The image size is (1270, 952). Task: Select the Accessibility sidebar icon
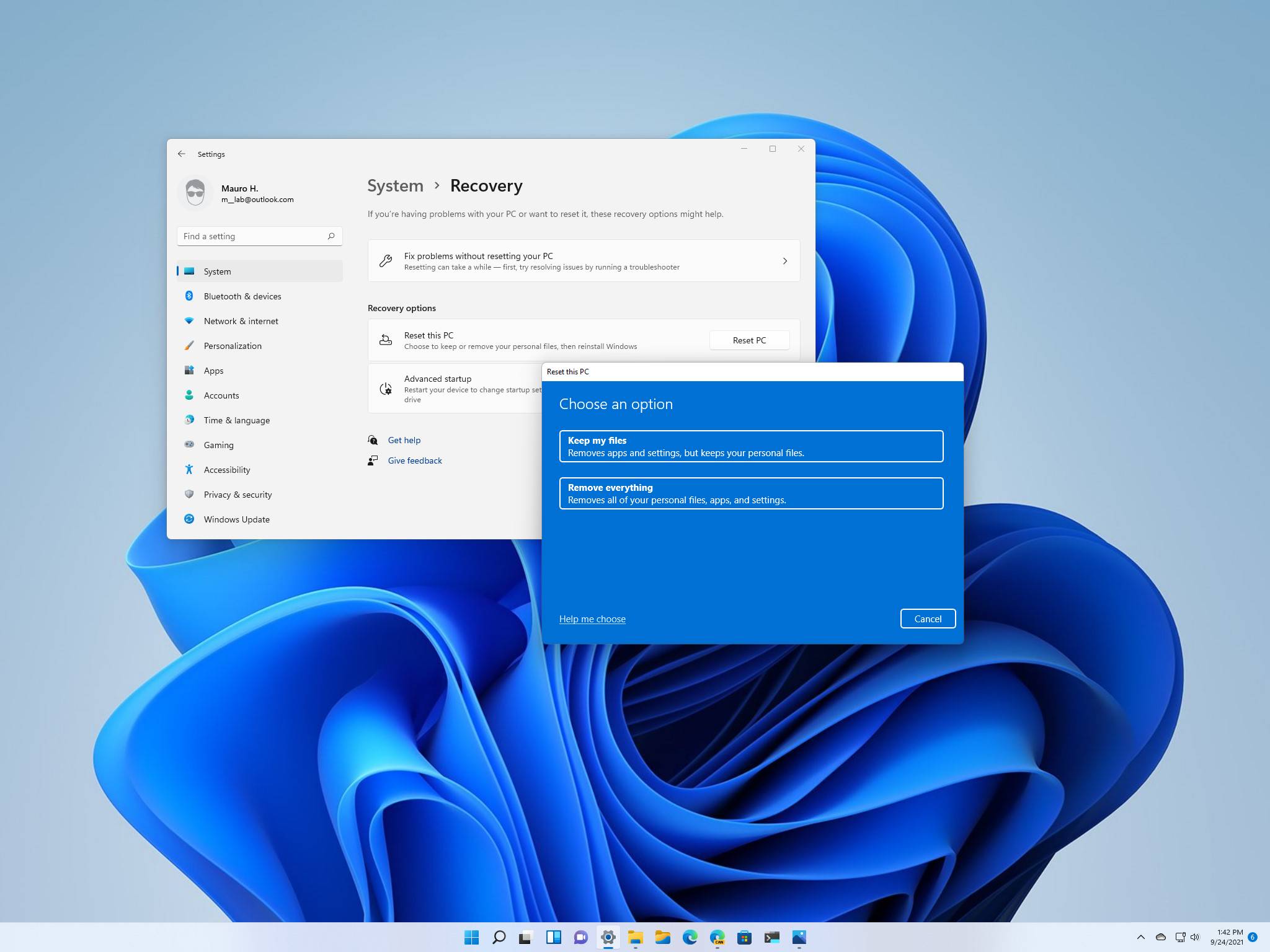[190, 470]
